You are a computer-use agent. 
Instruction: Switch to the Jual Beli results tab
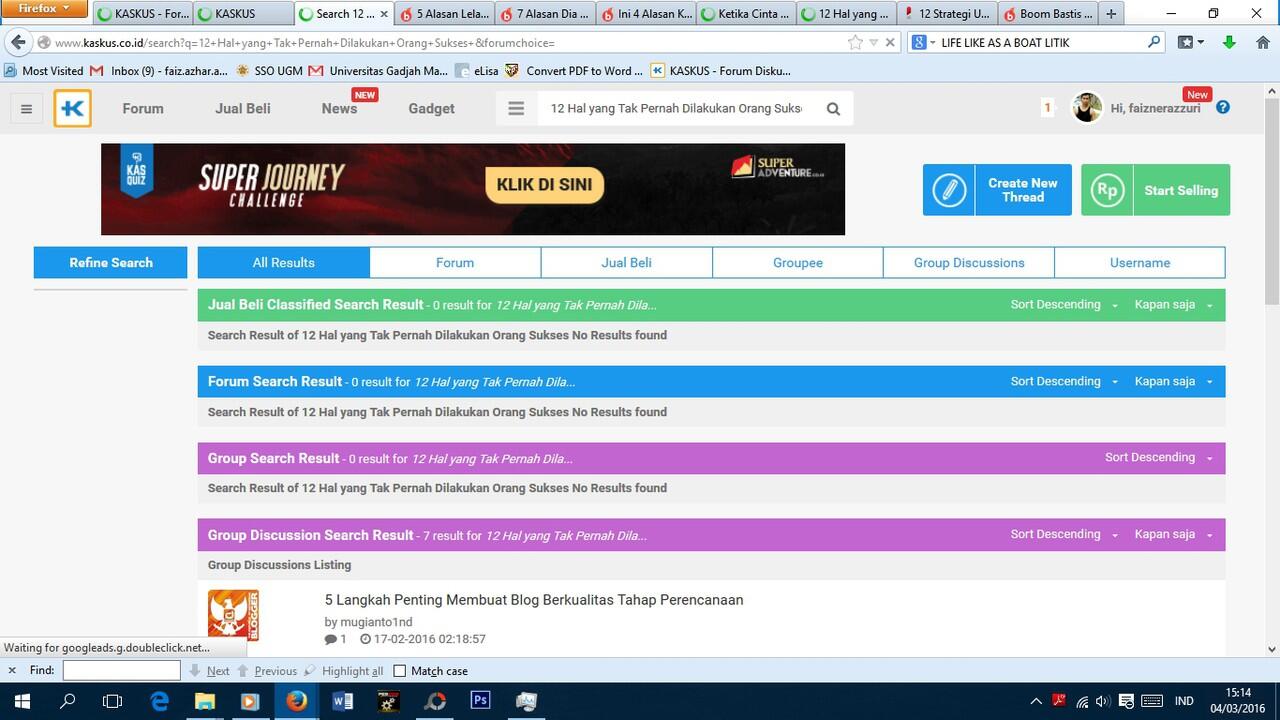click(627, 263)
